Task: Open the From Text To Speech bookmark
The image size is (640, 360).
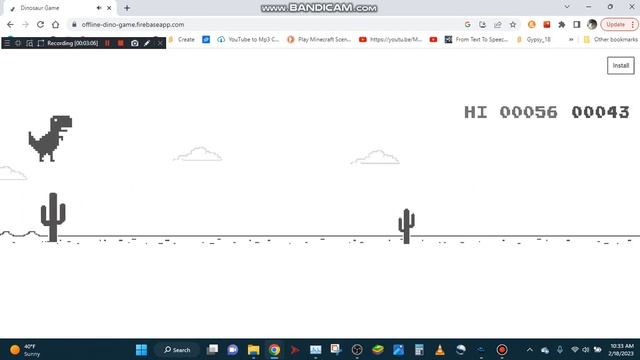Action: [476, 40]
